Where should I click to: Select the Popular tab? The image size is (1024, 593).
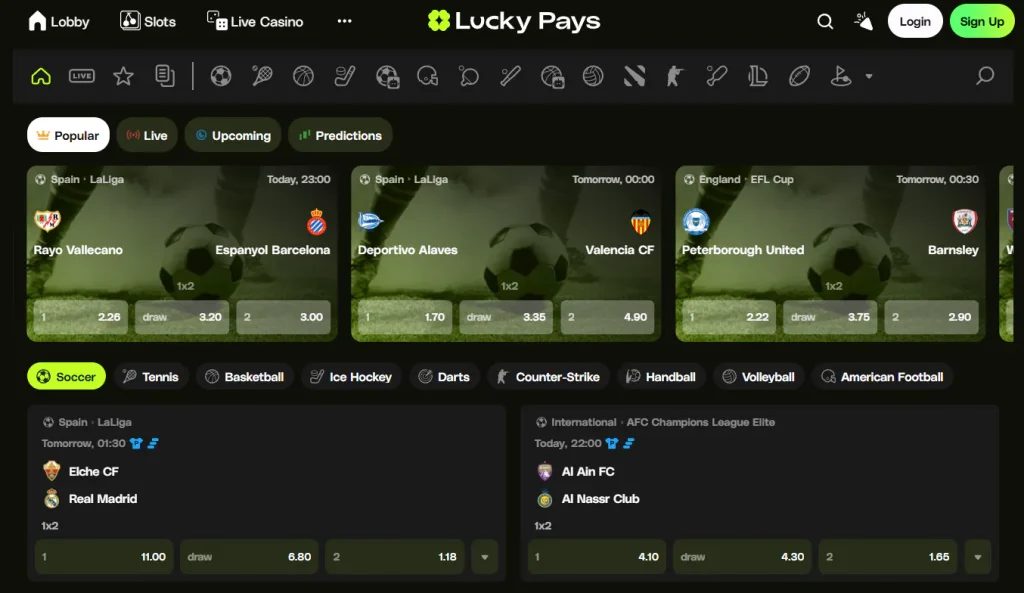tap(68, 135)
